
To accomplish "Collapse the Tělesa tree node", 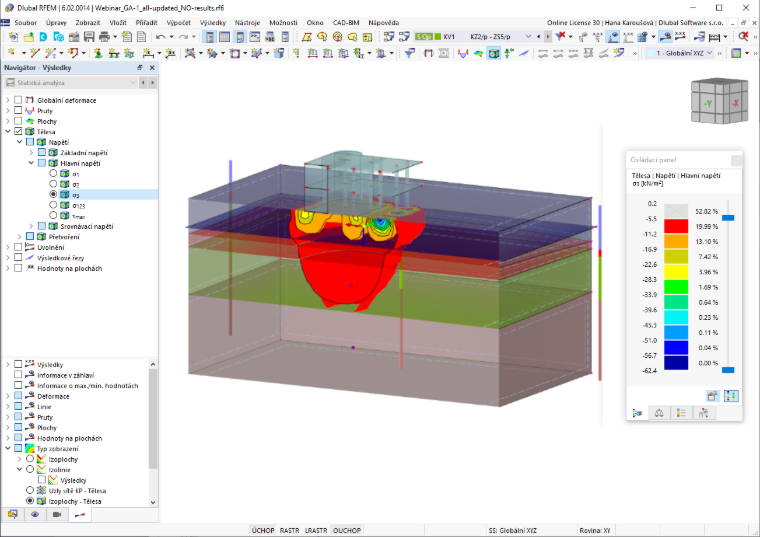I will 8,131.
